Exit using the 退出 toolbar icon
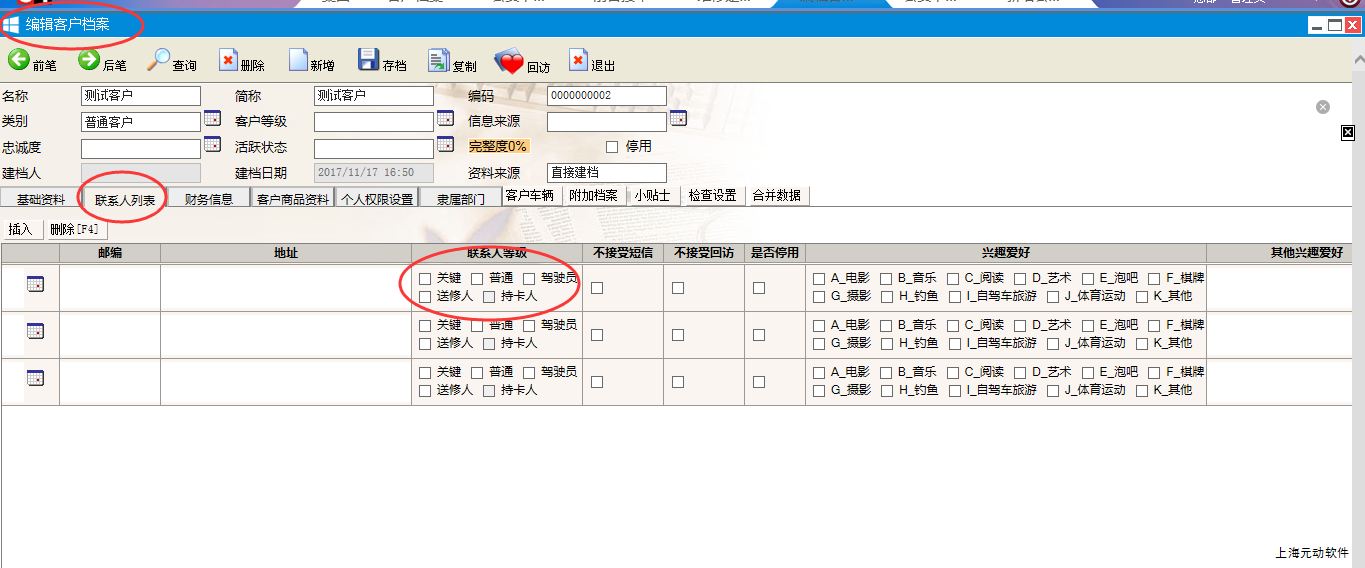This screenshot has width=1365, height=568. (578, 61)
